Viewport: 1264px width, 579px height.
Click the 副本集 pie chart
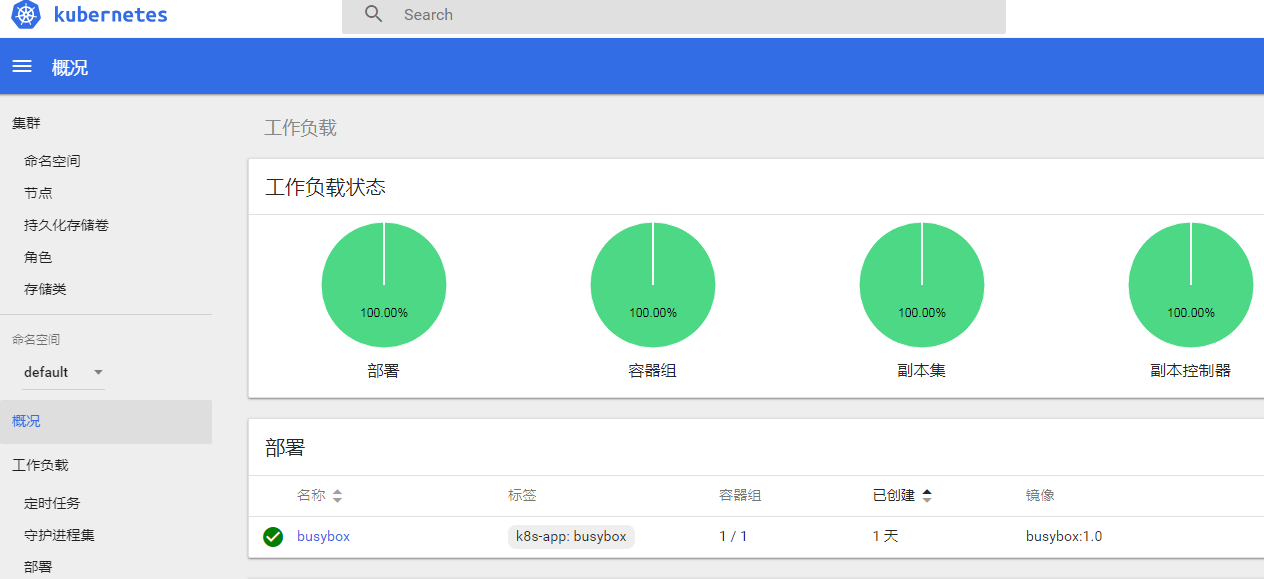tap(922, 285)
